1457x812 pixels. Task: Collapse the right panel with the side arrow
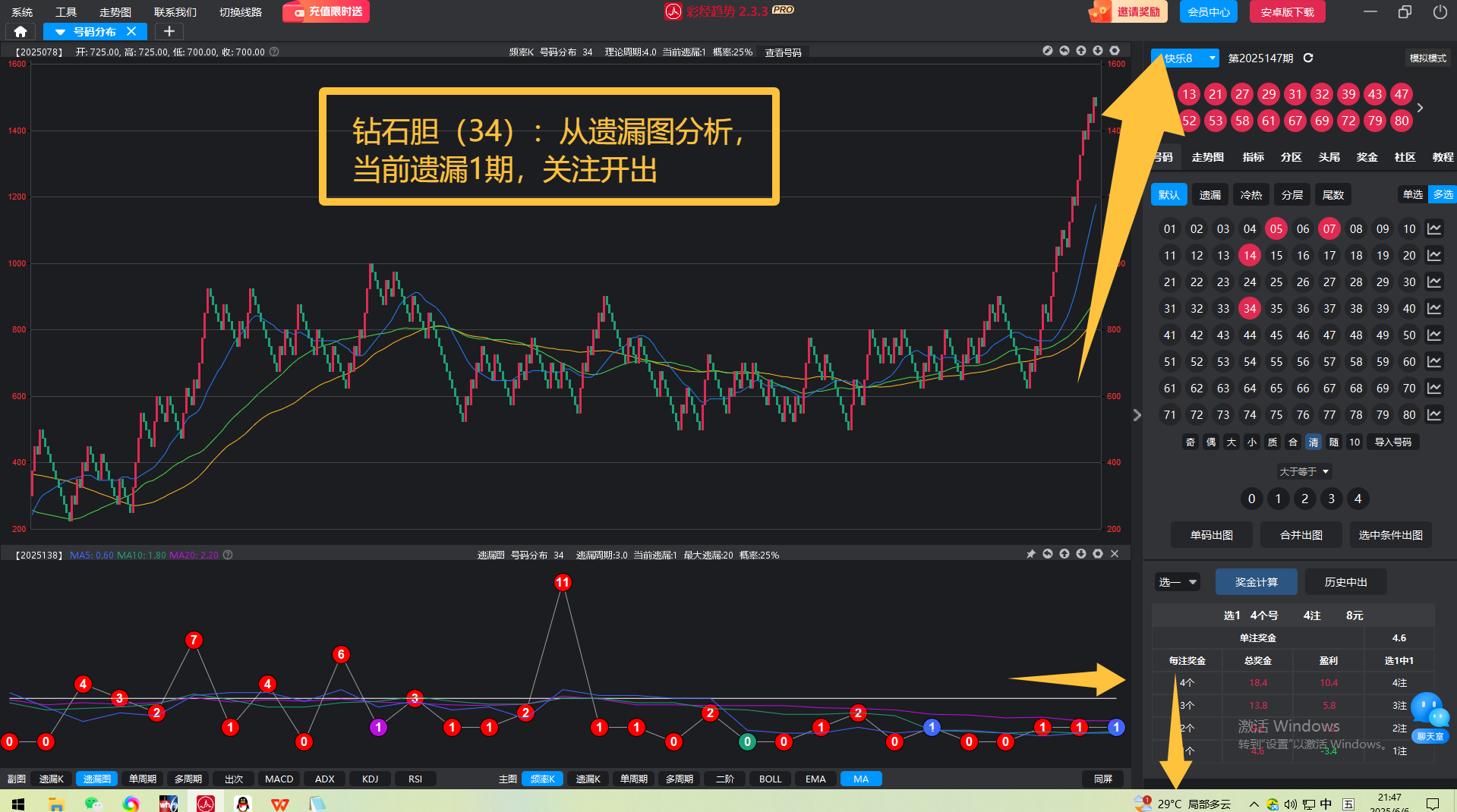click(1137, 415)
